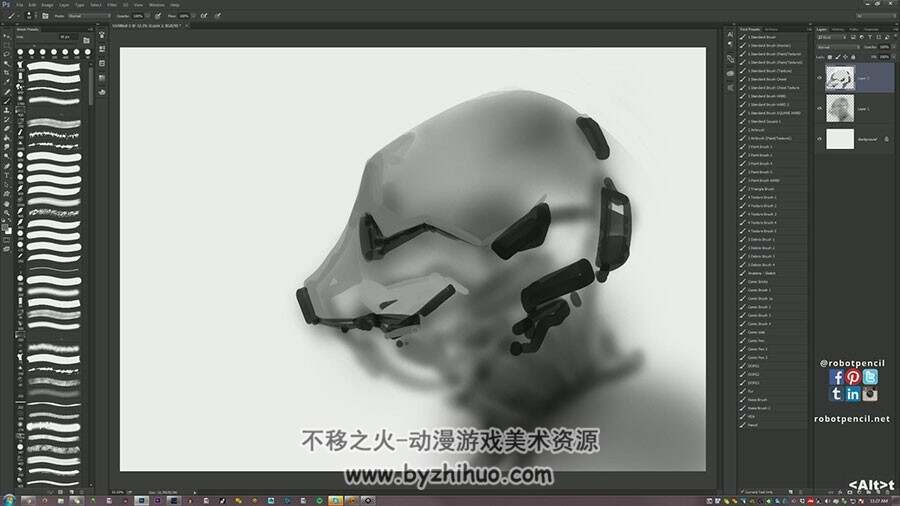
Task: Open the third collapsed icon left of Tool Presets
Action: point(730,59)
